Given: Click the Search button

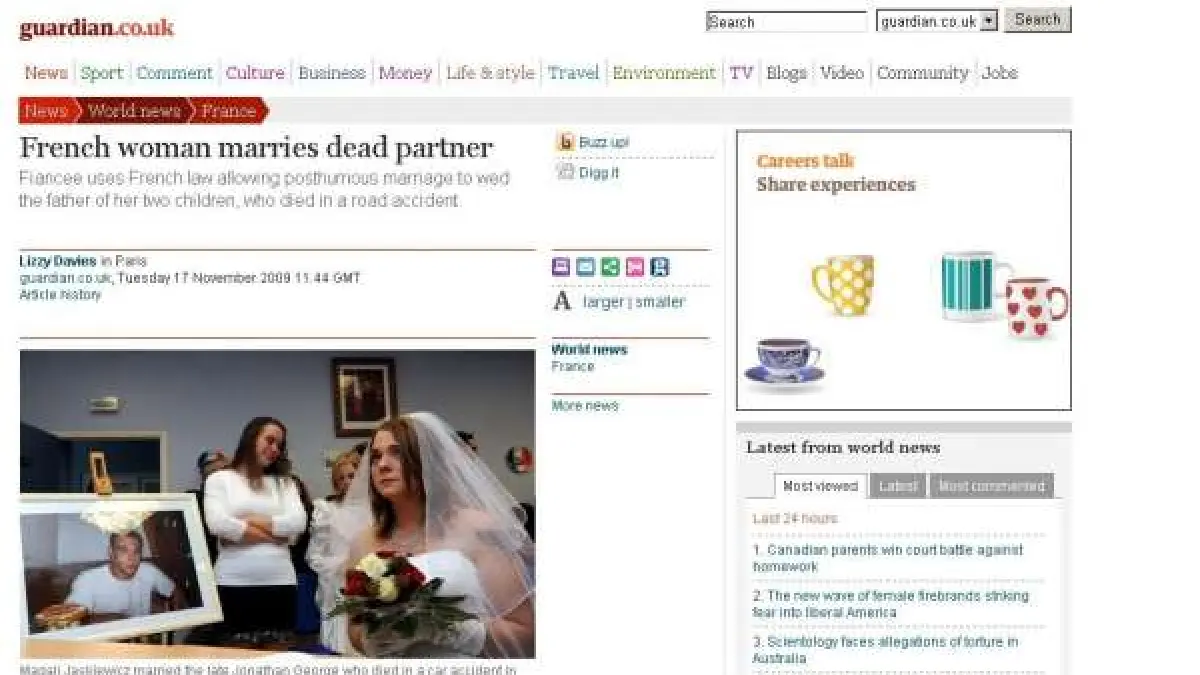Looking at the screenshot, I should [x=1037, y=20].
